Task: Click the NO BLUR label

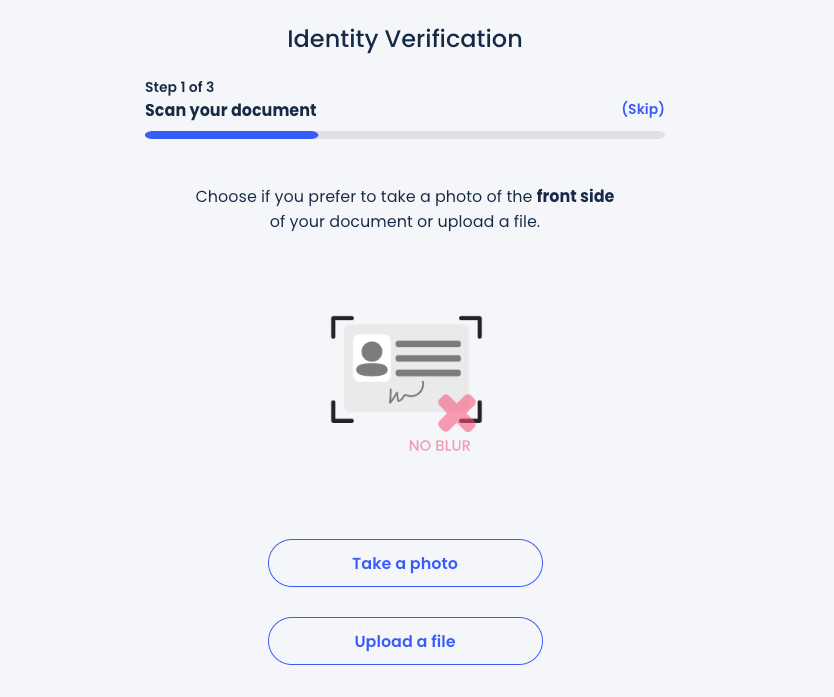Action: [440, 446]
